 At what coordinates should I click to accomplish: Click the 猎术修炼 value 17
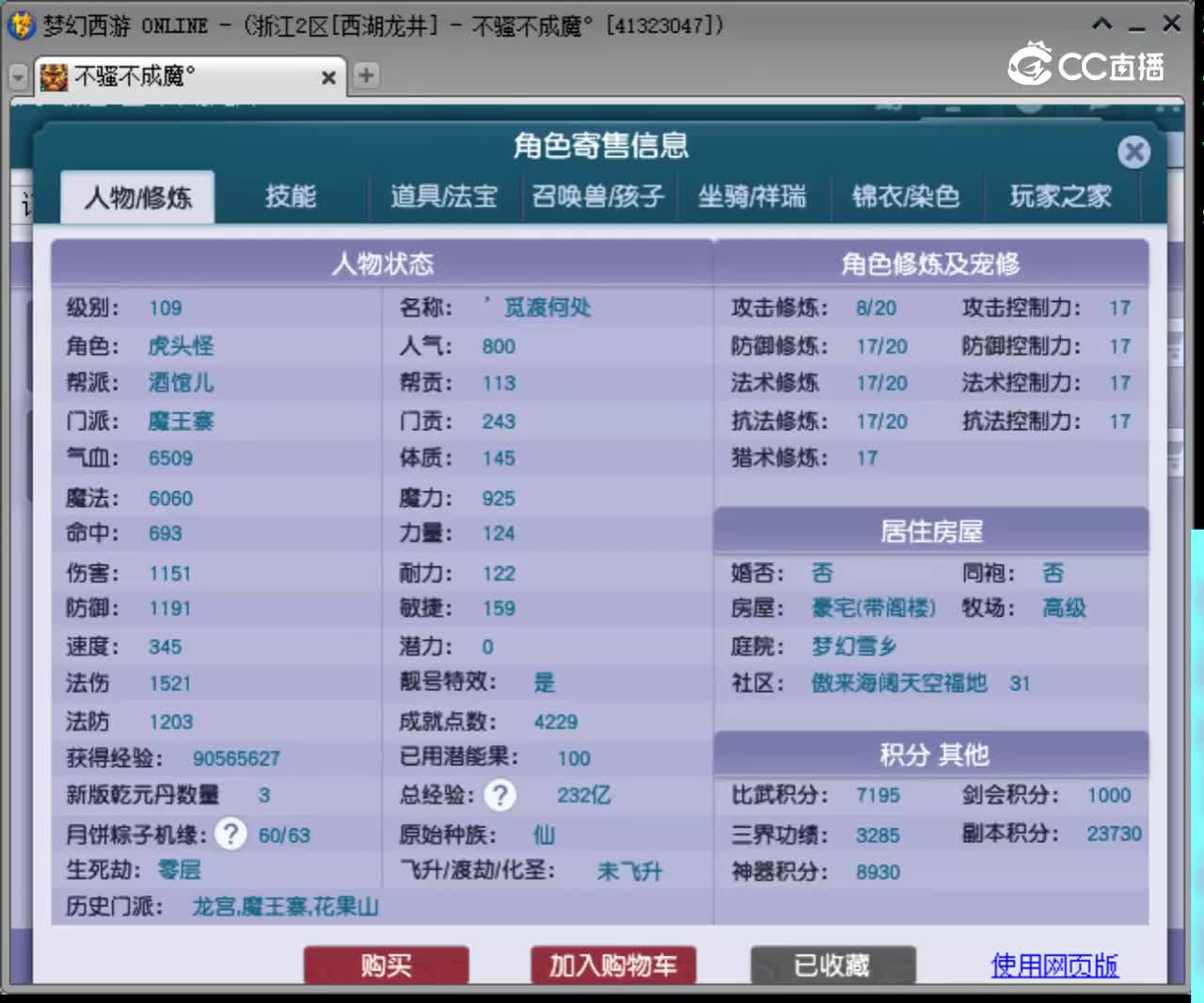click(x=866, y=458)
